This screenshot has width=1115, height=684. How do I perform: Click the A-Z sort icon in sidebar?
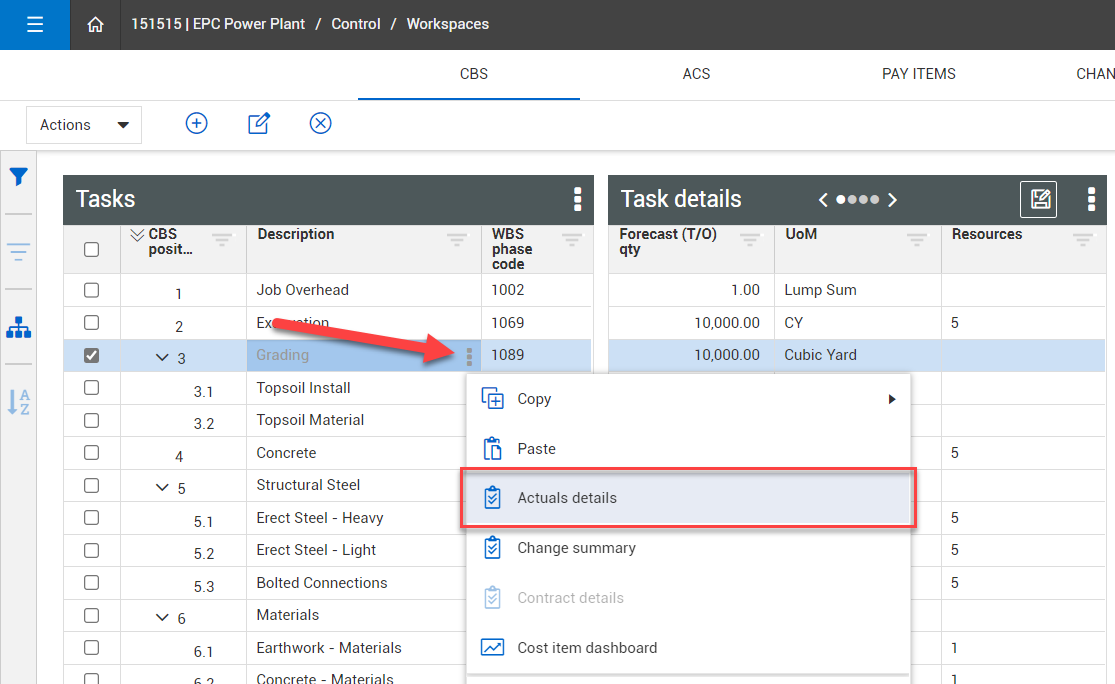[x=18, y=401]
